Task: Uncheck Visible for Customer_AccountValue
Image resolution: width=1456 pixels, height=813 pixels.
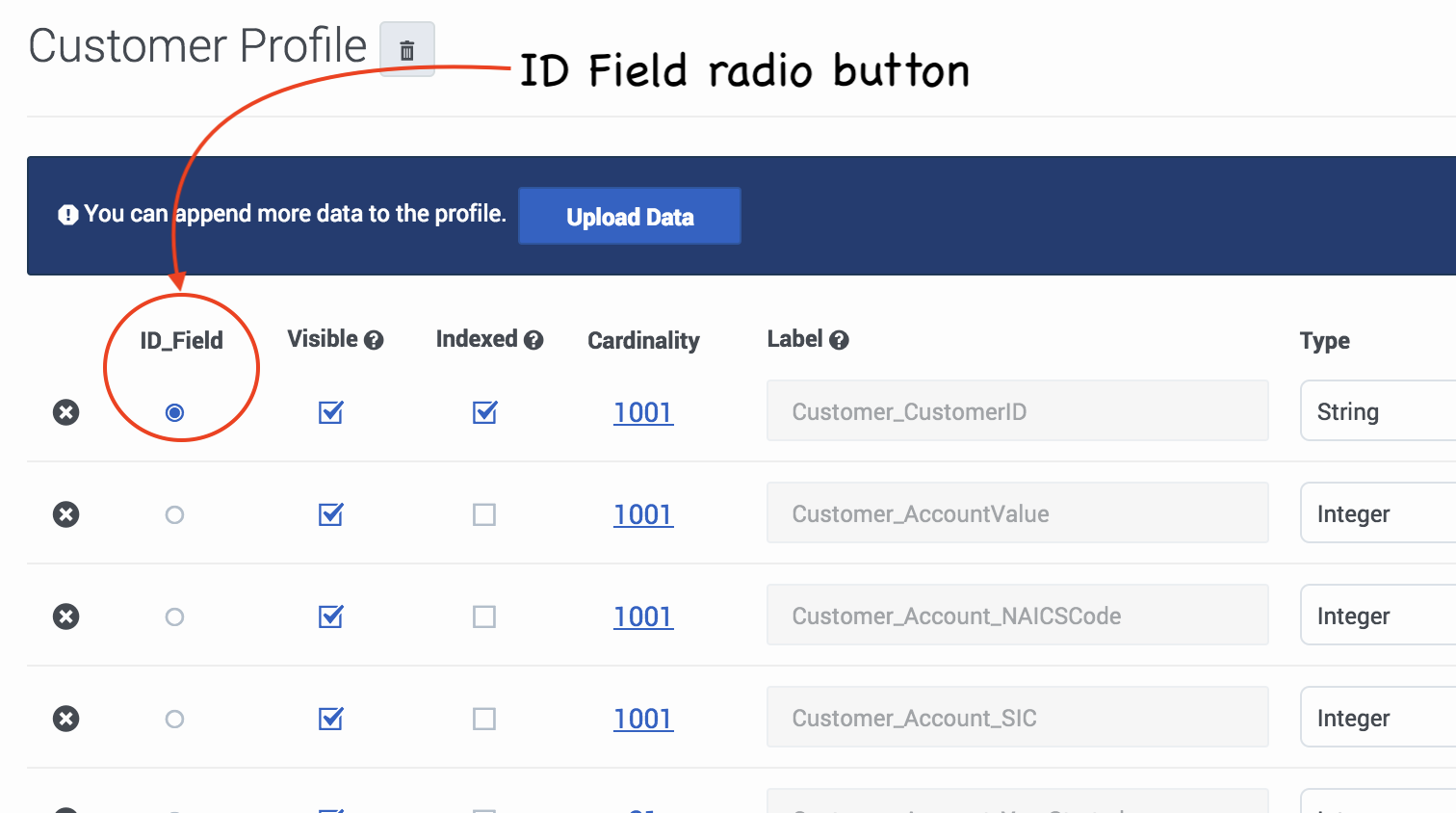Action: tap(330, 514)
